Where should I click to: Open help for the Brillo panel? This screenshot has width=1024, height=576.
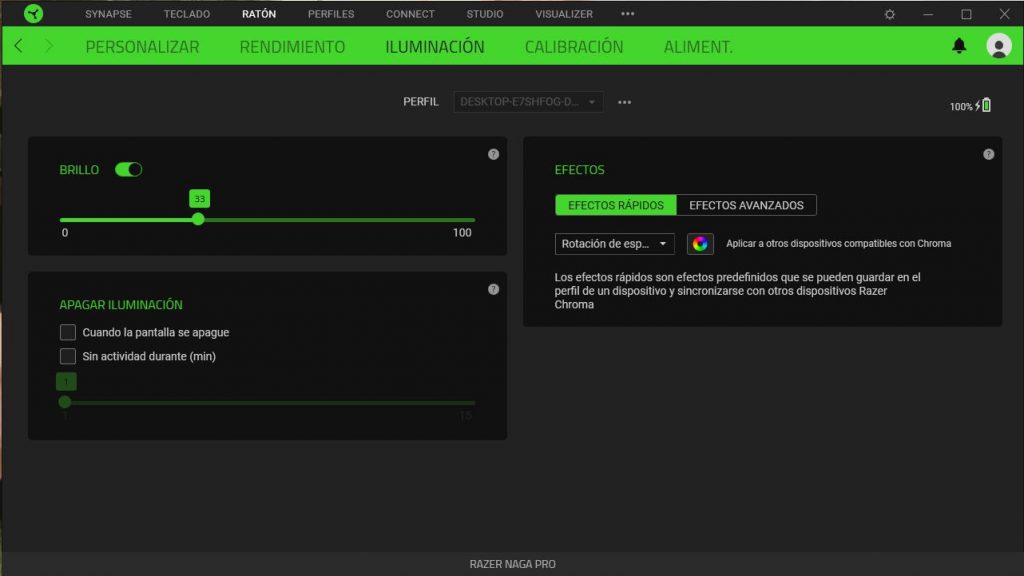pyautogui.click(x=493, y=154)
